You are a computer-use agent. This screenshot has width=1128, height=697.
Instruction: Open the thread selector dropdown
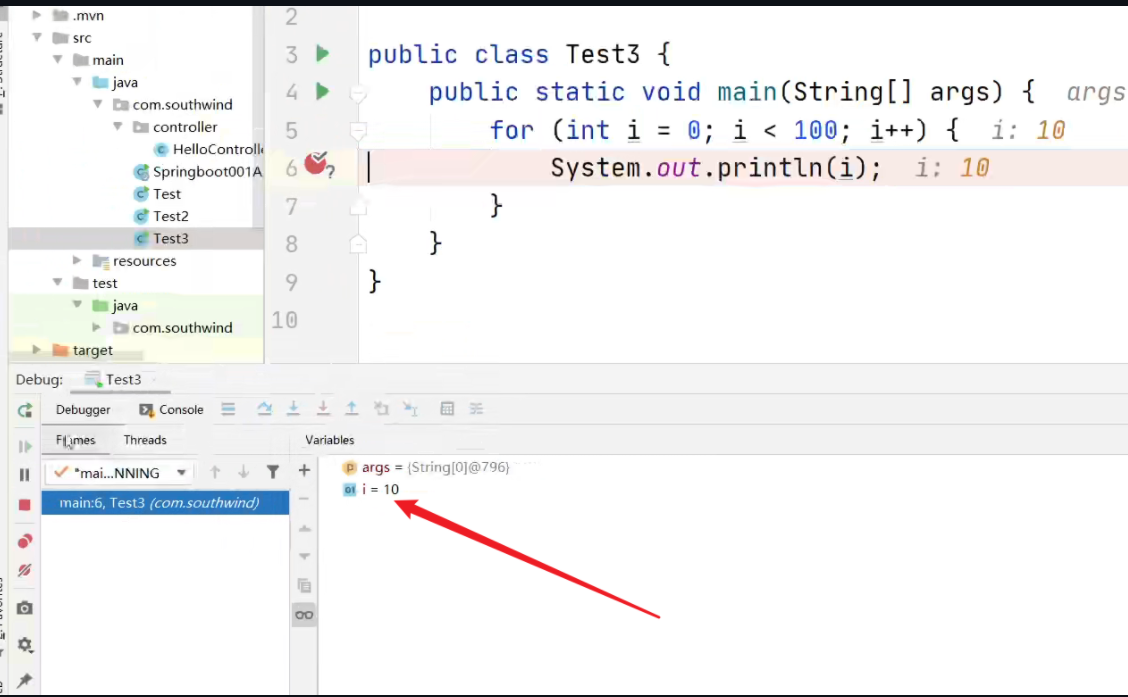pyautogui.click(x=119, y=473)
